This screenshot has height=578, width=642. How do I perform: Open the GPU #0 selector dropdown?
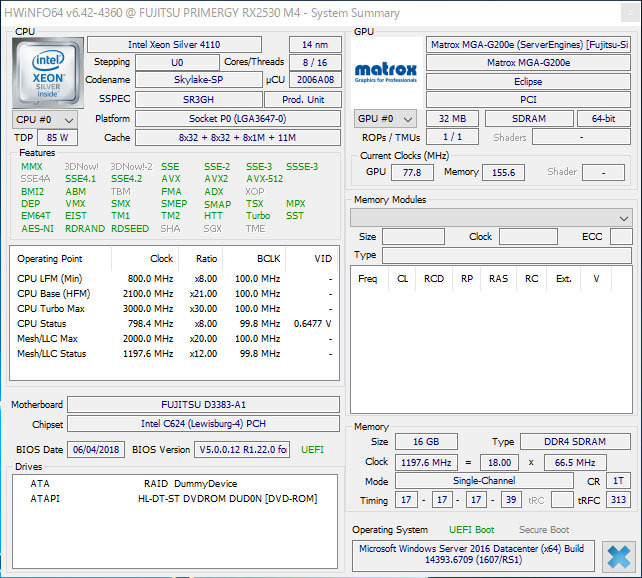coord(385,119)
